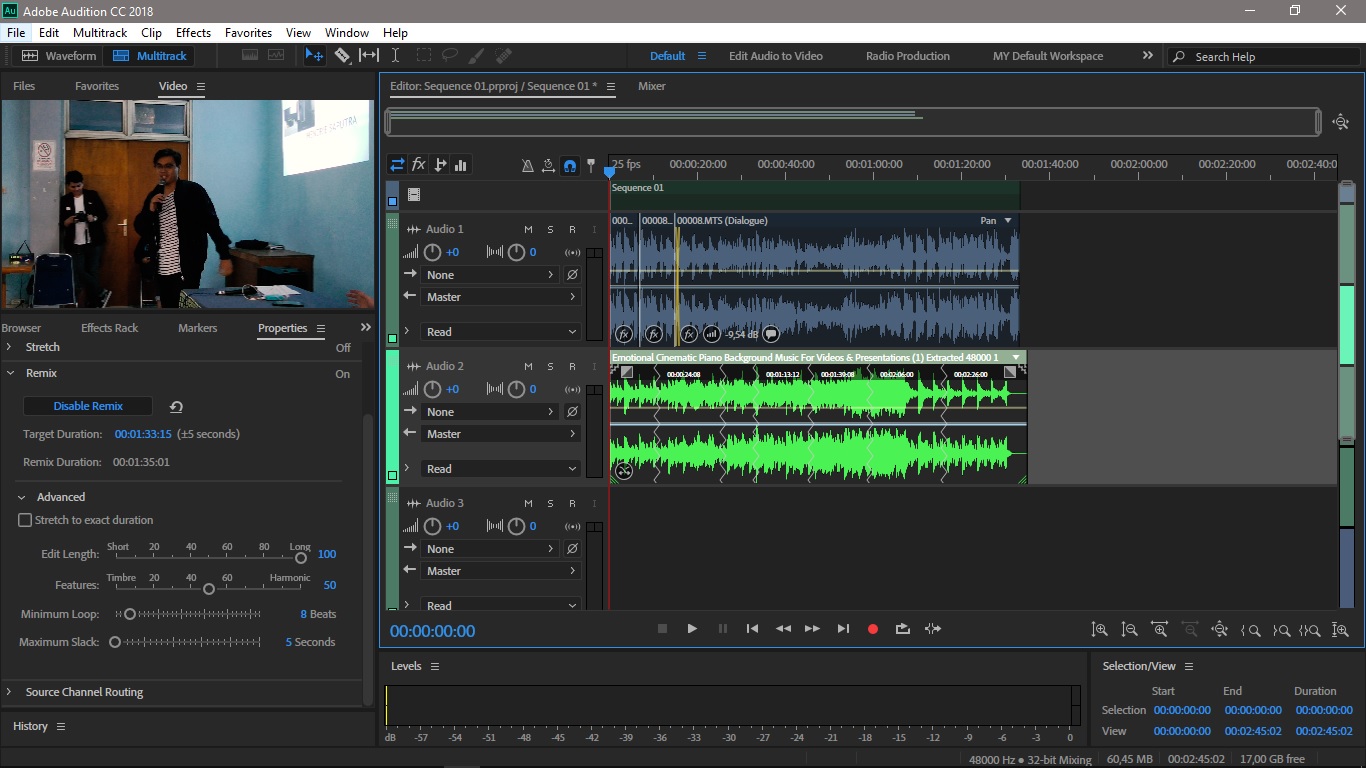Viewport: 1366px width, 768px height.
Task: Select the Razor Selected Clips tool
Action: click(x=342, y=56)
